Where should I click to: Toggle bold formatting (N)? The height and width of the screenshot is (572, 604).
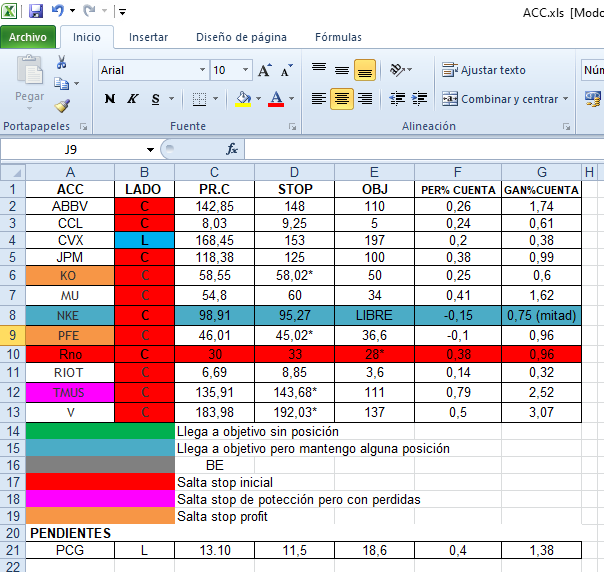click(x=109, y=99)
